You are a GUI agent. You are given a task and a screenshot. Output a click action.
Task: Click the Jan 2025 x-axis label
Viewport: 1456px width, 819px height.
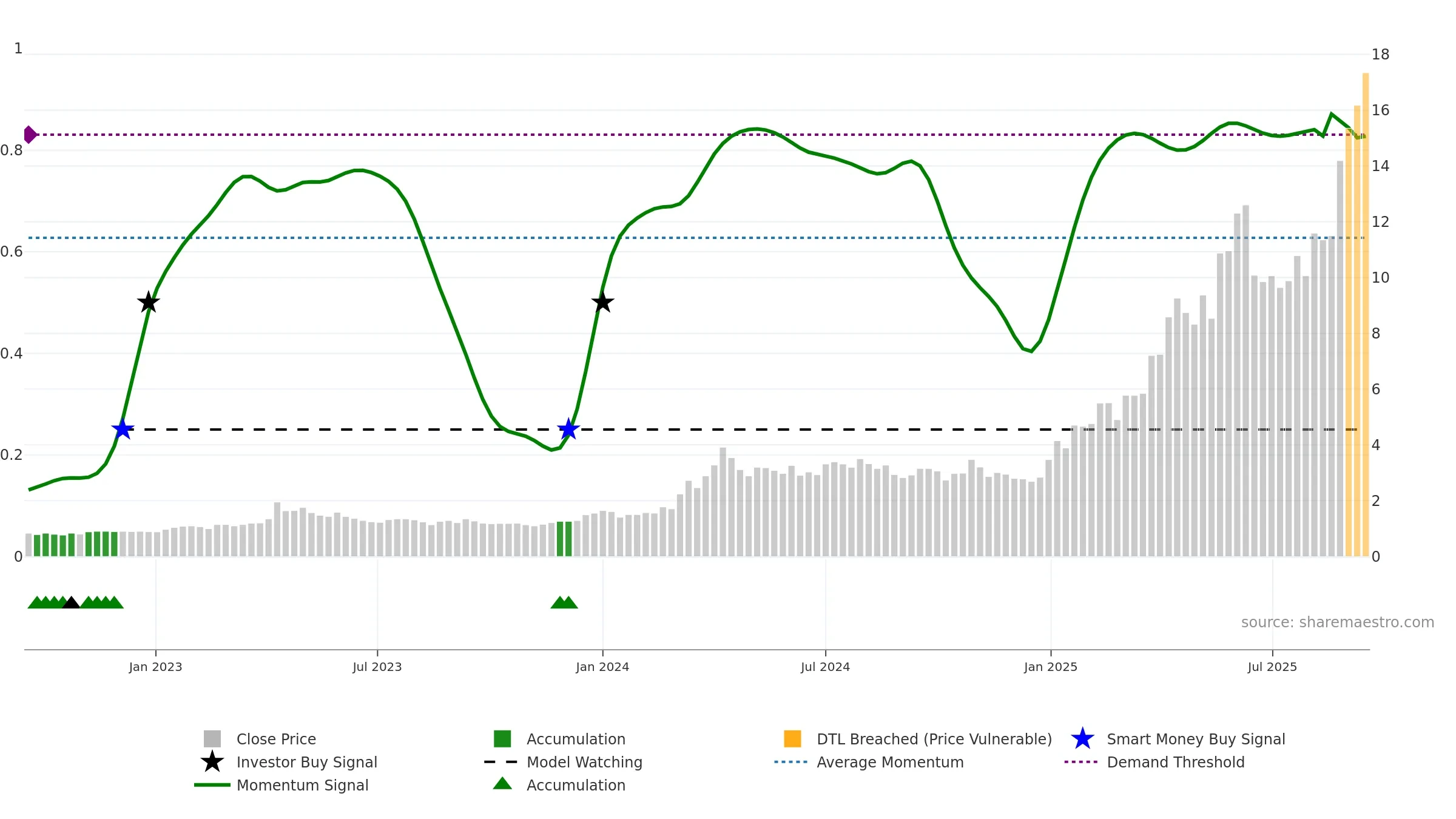[1051, 667]
